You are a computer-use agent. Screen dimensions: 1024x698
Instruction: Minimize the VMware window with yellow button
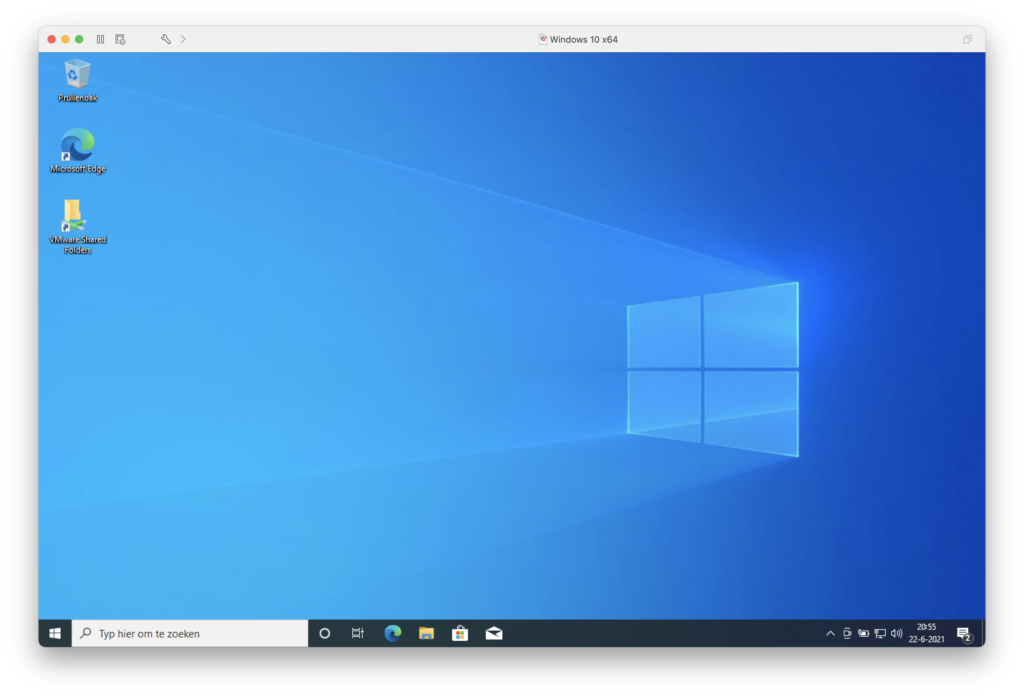coord(65,39)
